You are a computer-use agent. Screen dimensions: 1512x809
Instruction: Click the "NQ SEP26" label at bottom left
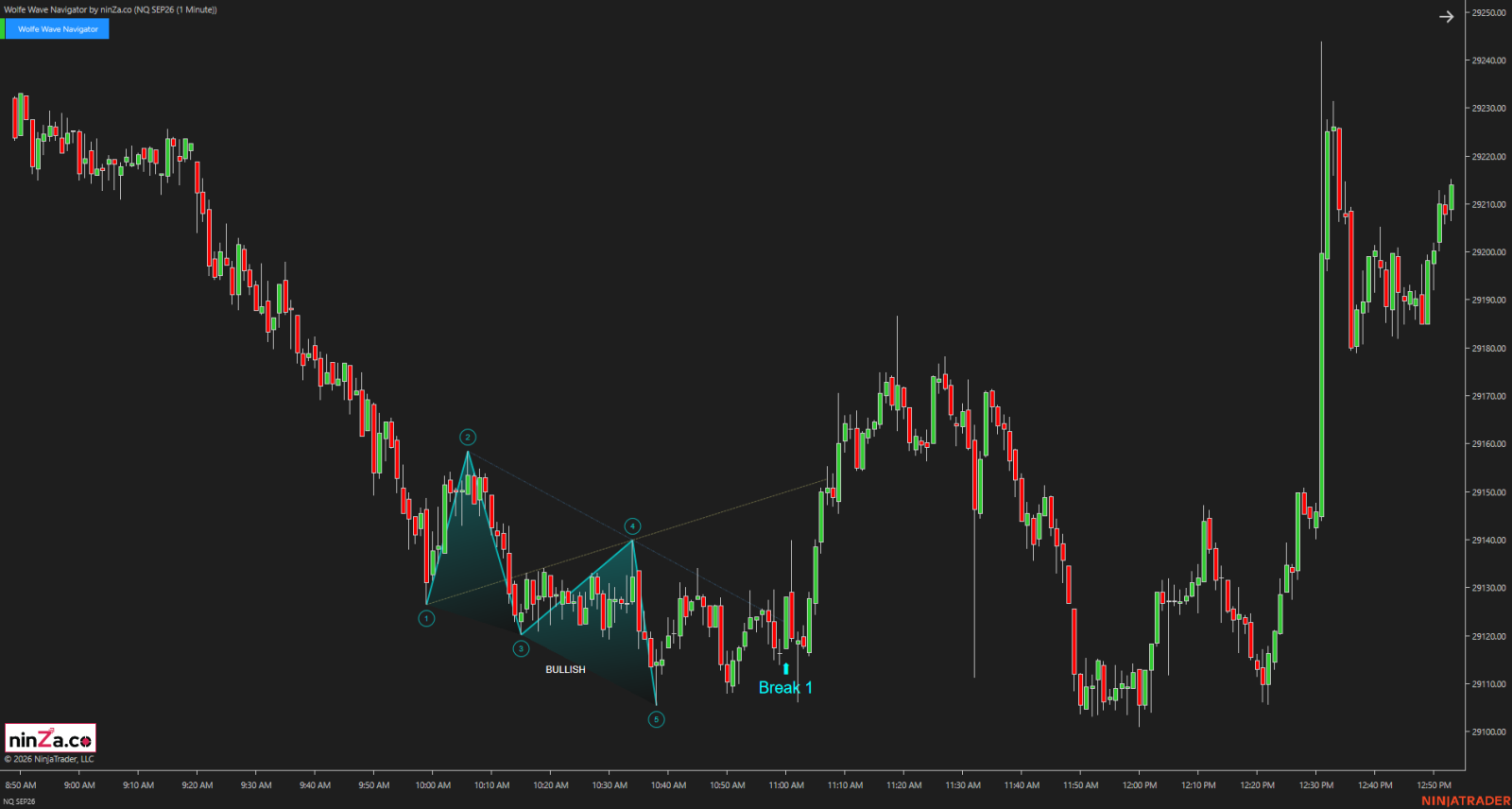tap(19, 801)
